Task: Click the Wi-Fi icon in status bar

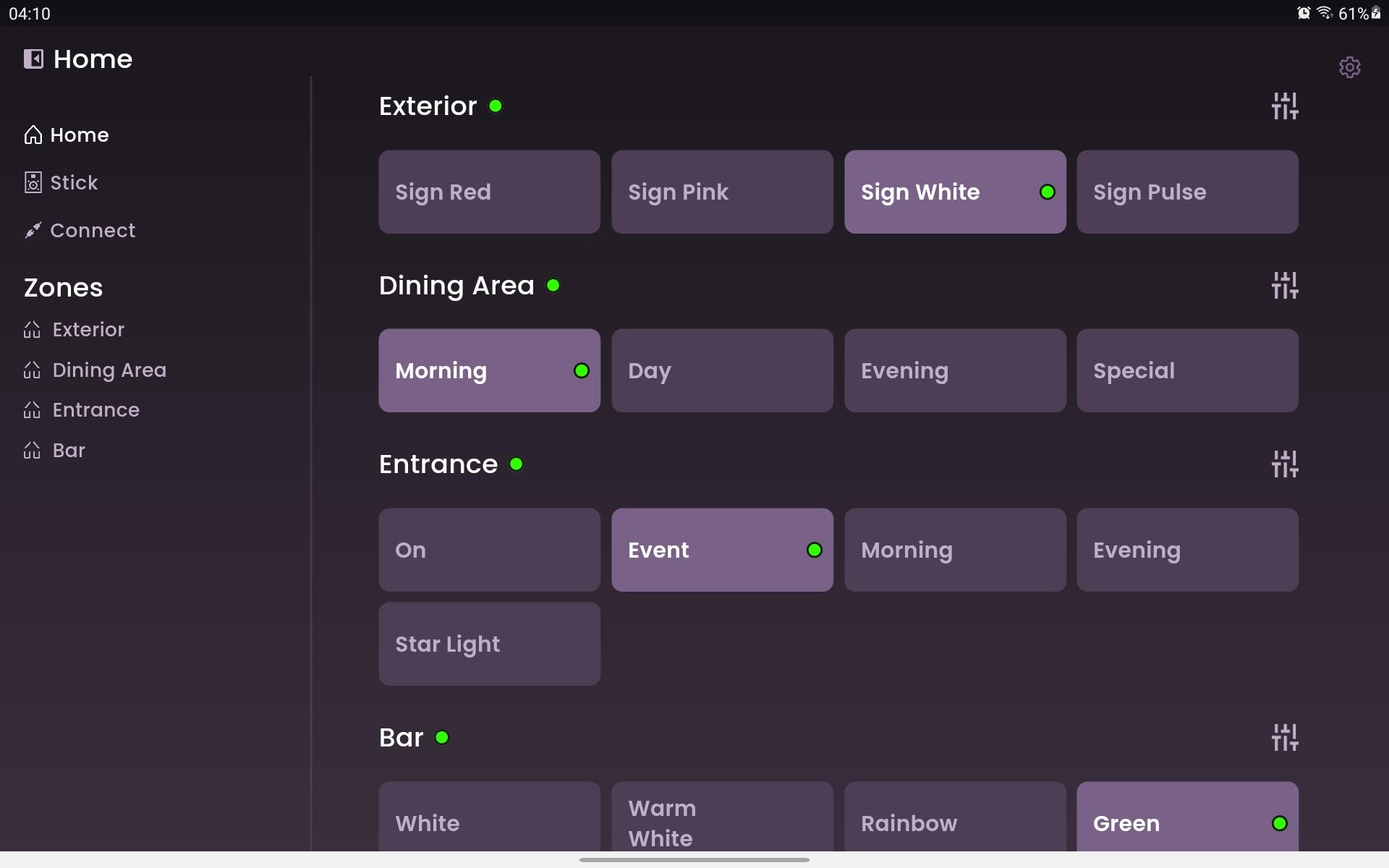Action: [1325, 13]
